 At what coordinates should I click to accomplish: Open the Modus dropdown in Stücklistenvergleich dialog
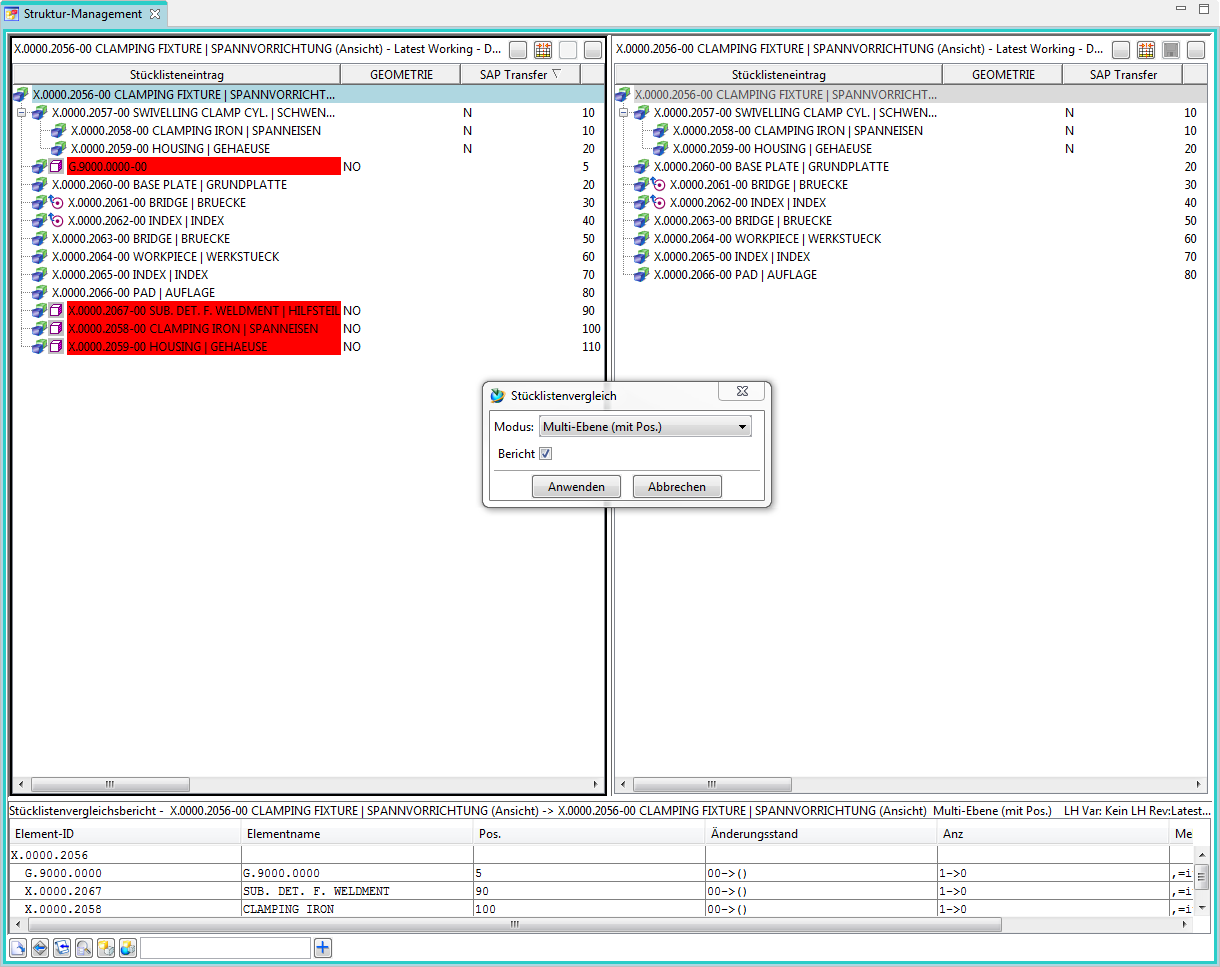pos(645,427)
